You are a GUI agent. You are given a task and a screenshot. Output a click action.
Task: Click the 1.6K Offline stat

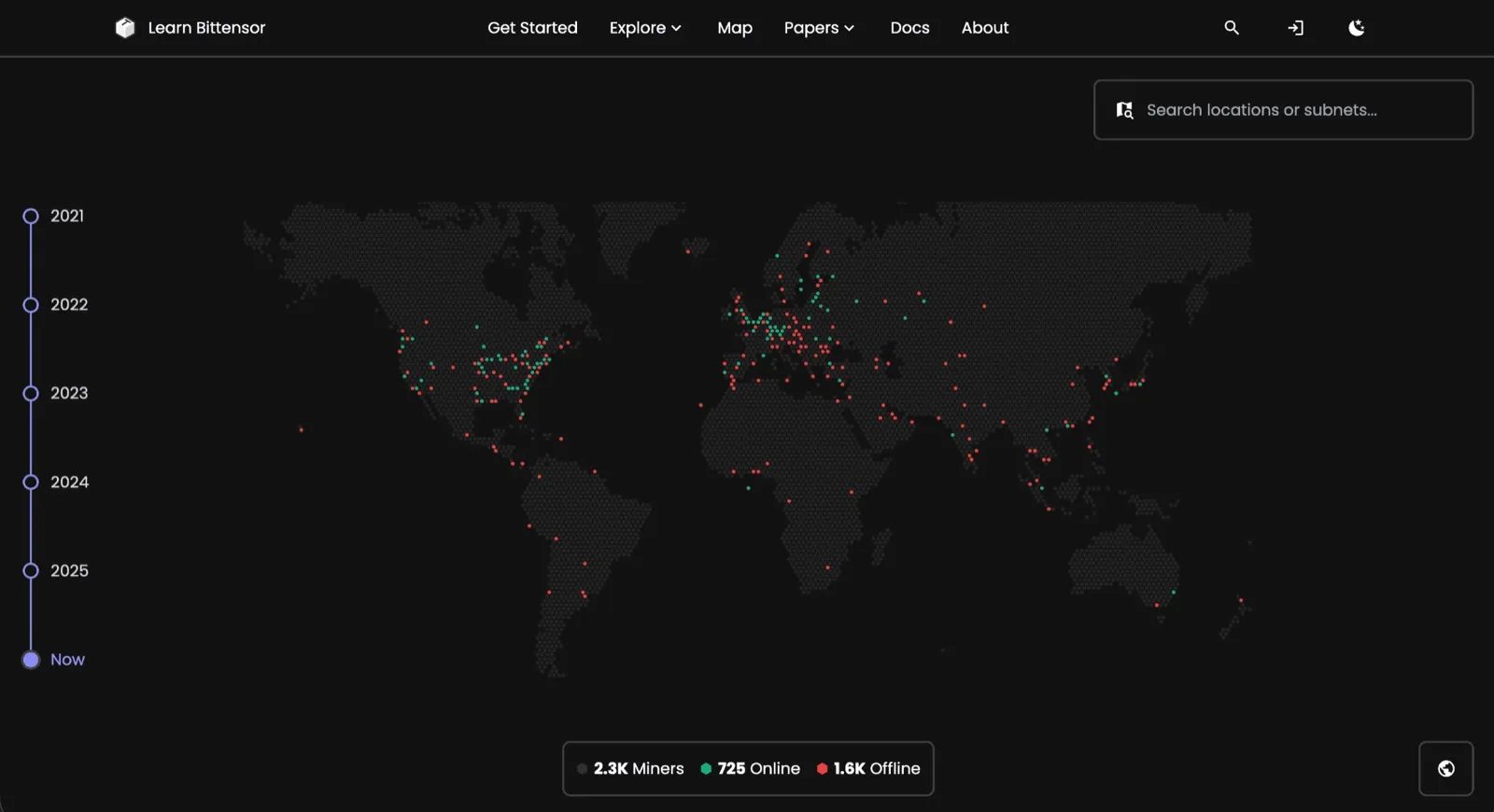868,769
